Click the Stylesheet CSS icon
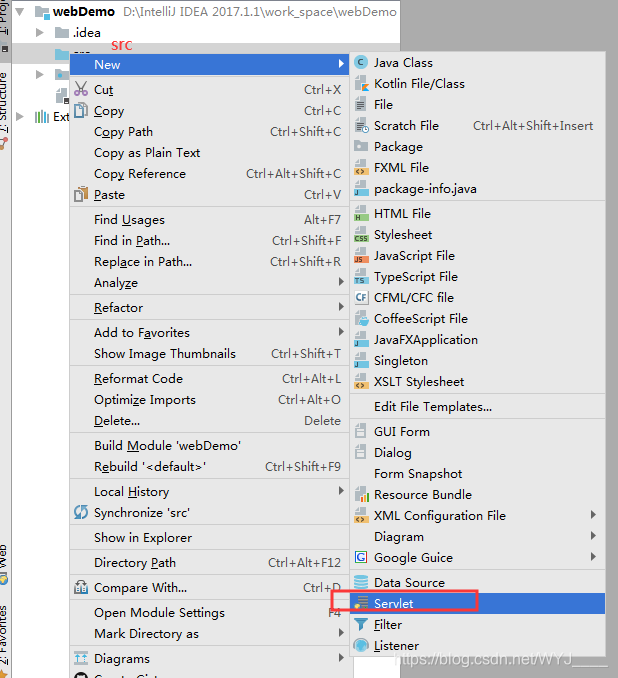 coord(361,235)
